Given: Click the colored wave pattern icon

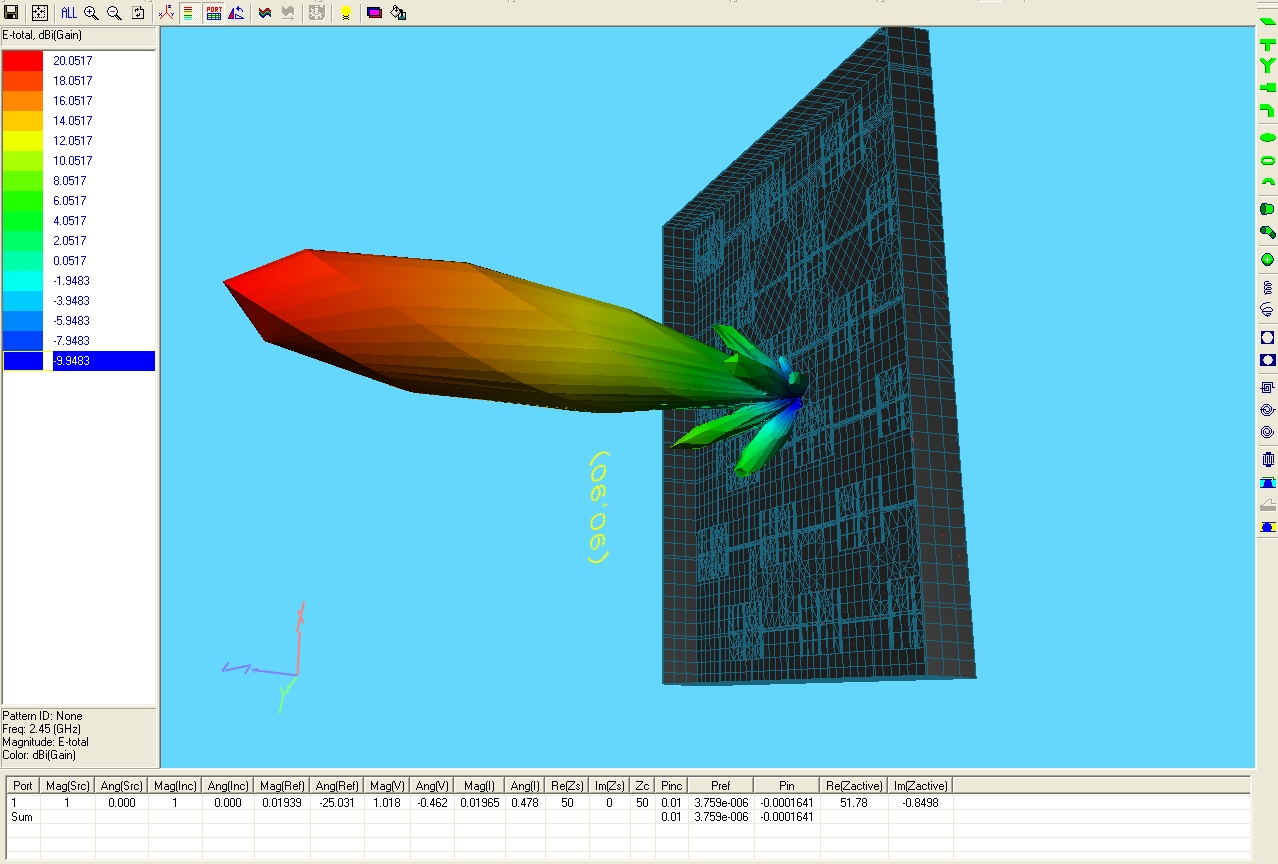Looking at the screenshot, I should (x=265, y=13).
